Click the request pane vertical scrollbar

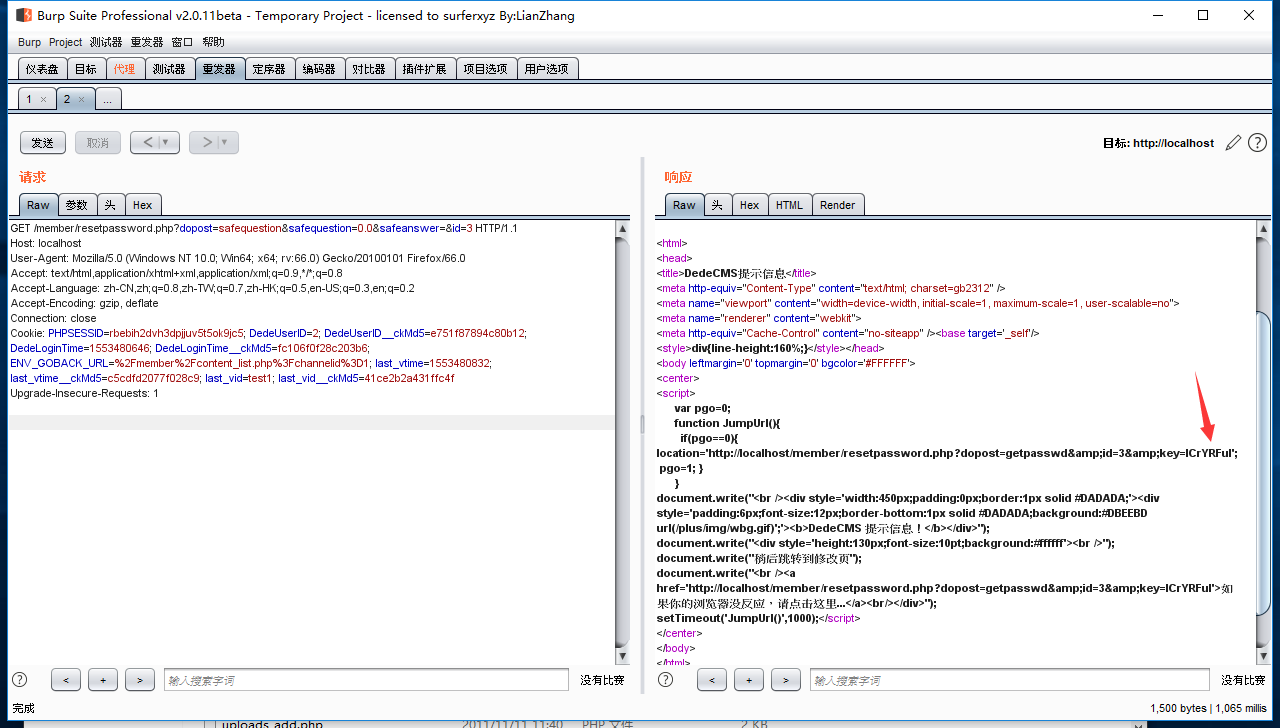pyautogui.click(x=622, y=443)
